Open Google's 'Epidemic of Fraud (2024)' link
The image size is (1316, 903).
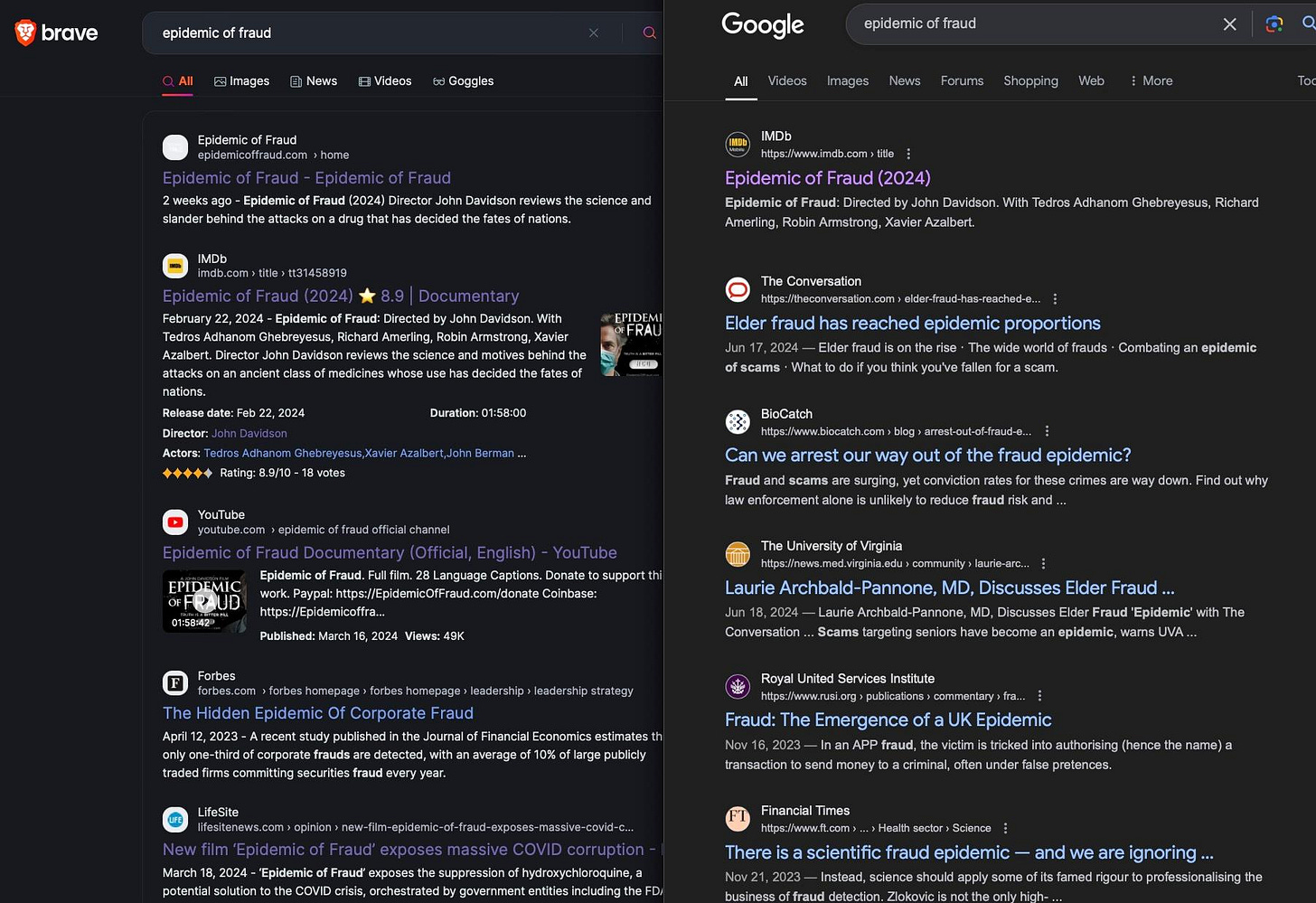828,178
